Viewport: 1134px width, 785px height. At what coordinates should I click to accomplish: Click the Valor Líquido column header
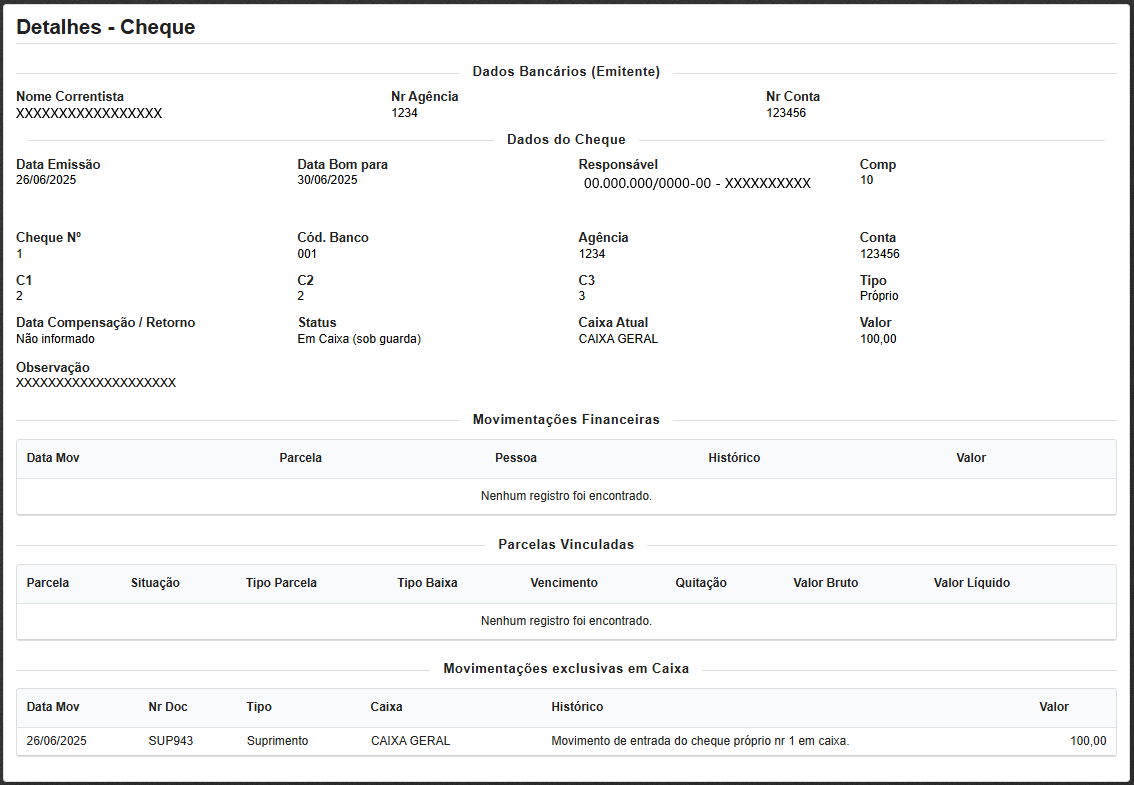[x=971, y=583]
